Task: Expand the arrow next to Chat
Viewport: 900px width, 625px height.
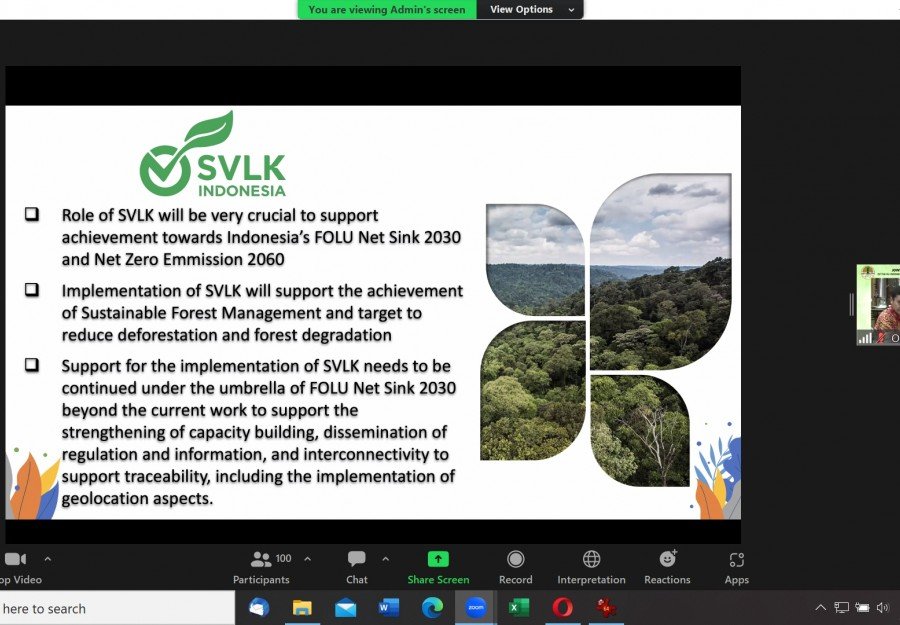Action: click(x=386, y=558)
